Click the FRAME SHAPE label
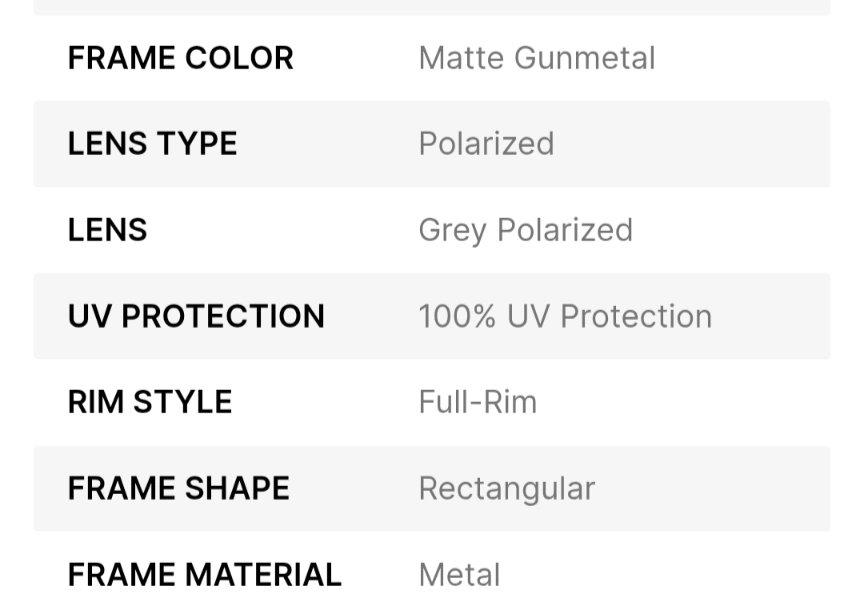Image resolution: width=864 pixels, height=614 pixels. (178, 488)
